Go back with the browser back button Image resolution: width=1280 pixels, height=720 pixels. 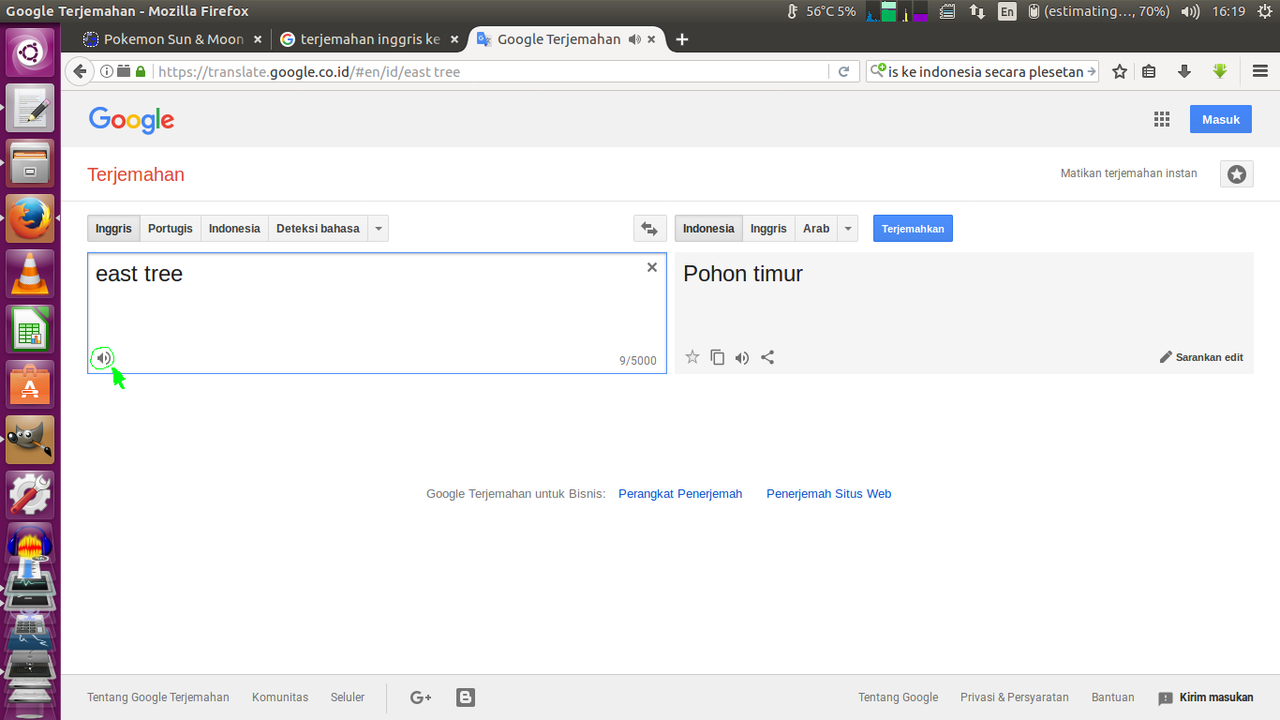(80, 71)
